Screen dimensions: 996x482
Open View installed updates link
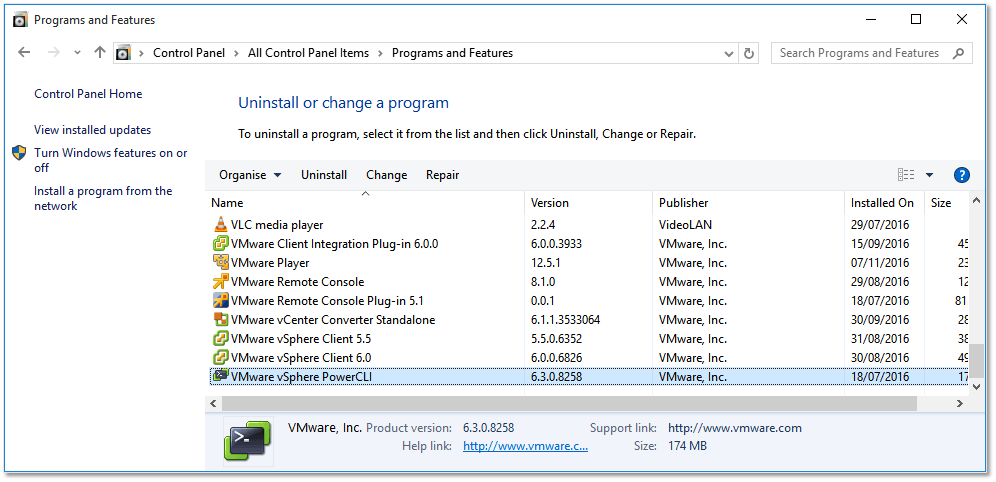click(x=93, y=130)
